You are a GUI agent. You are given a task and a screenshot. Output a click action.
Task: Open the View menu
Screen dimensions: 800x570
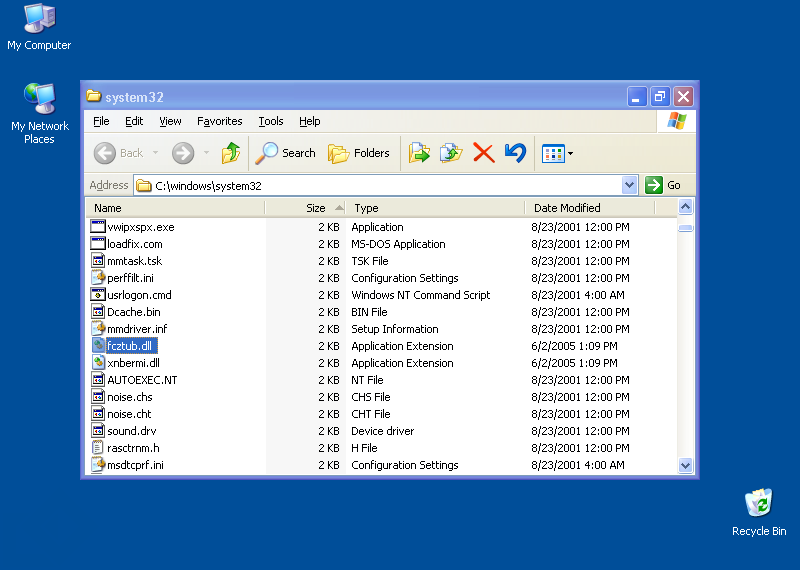click(x=170, y=121)
